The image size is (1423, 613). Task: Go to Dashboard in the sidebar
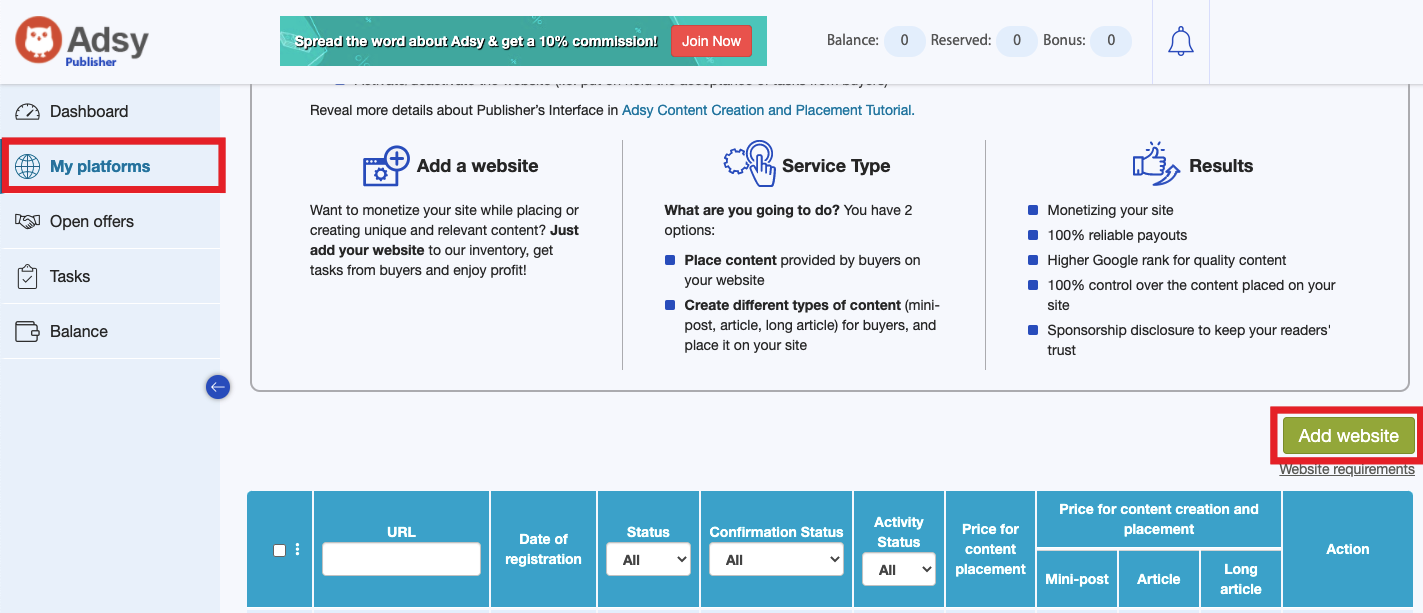pos(89,111)
